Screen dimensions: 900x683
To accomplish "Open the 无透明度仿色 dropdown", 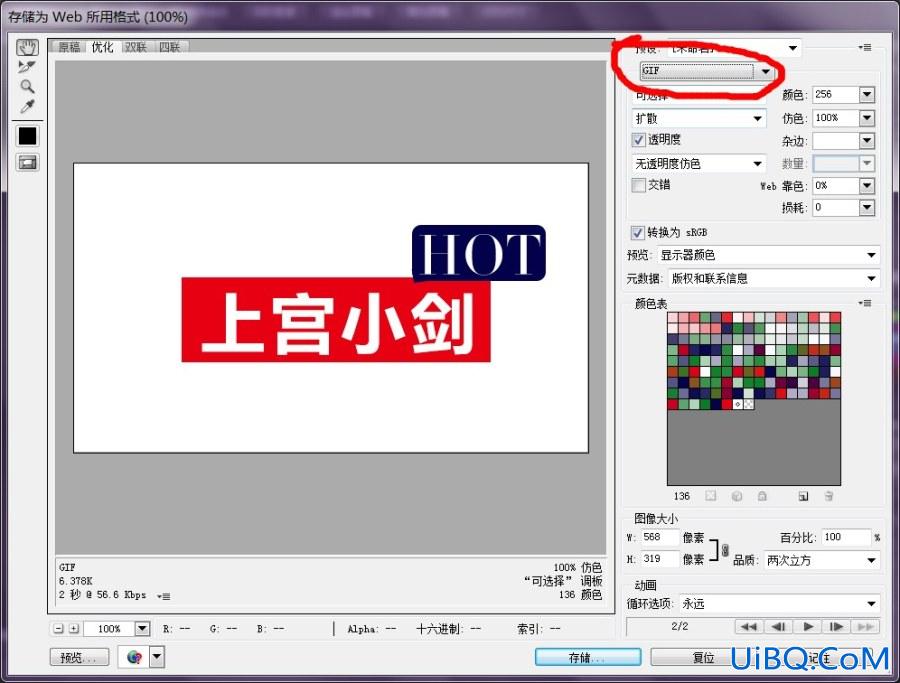I will coord(699,164).
